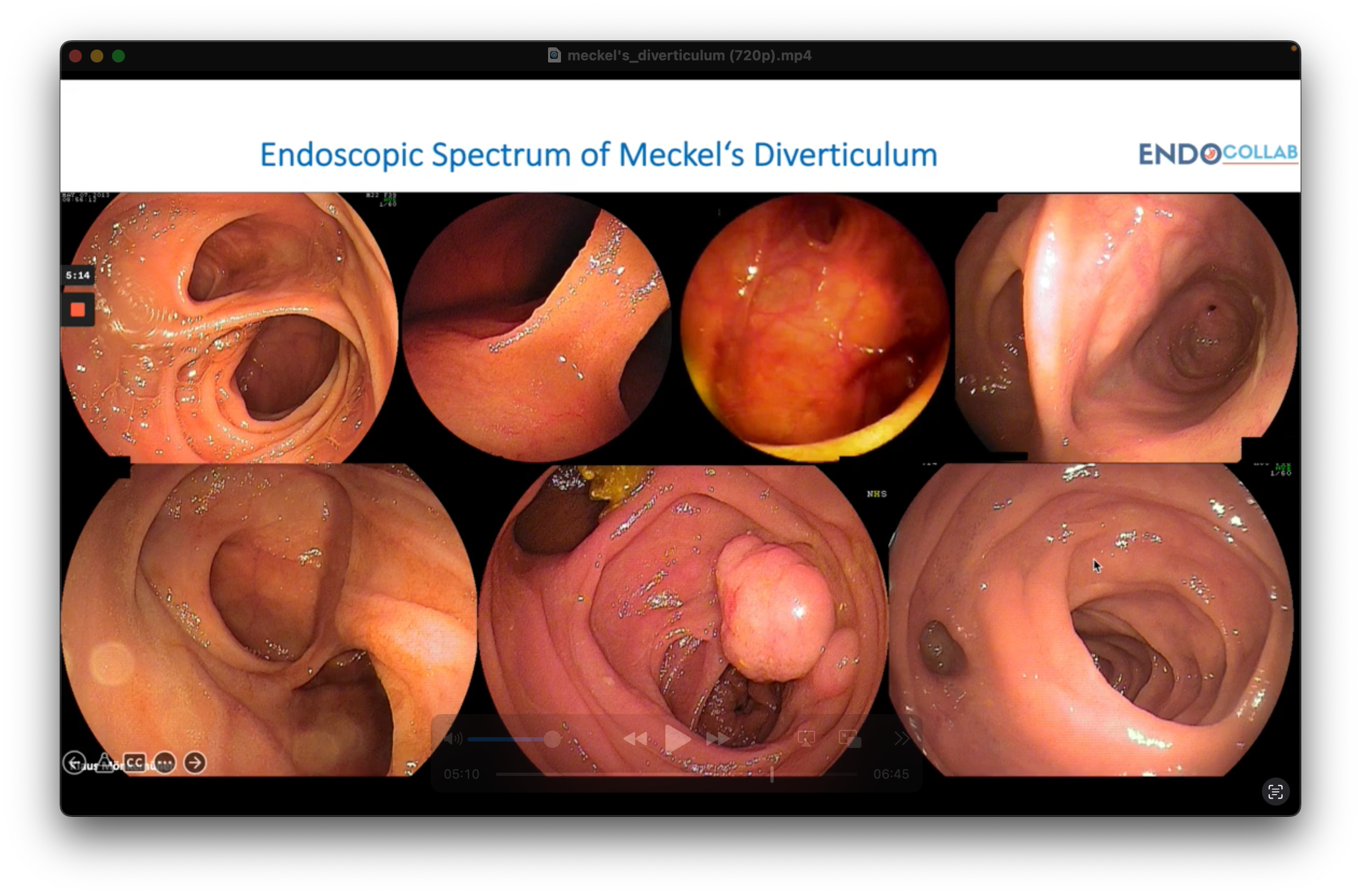Image resolution: width=1361 pixels, height=896 pixels.
Task: Click the remaining time 06:45 label
Action: pyautogui.click(x=891, y=774)
